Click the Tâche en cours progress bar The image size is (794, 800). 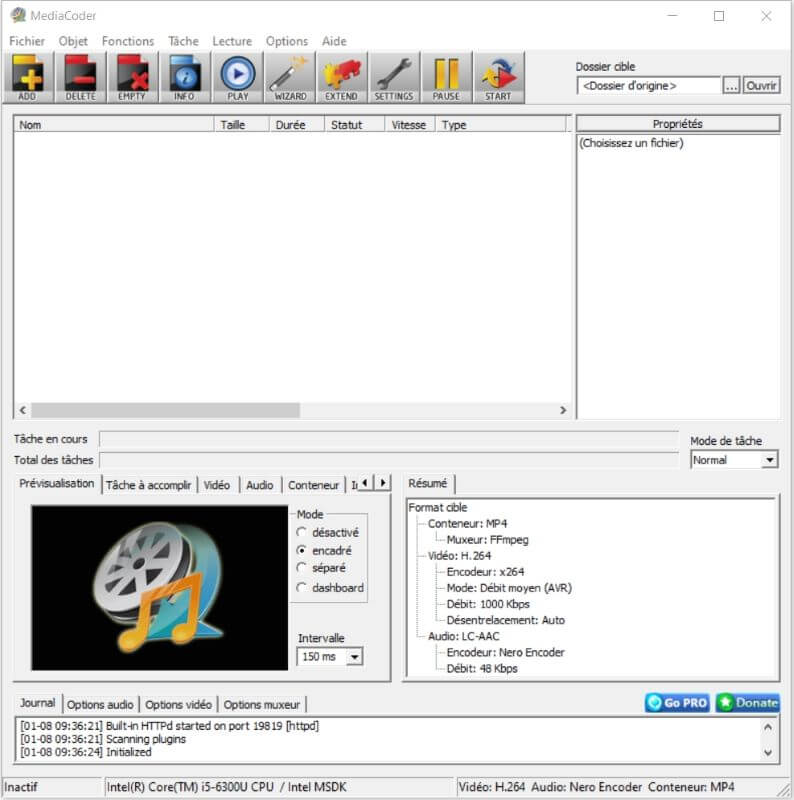pos(389,439)
